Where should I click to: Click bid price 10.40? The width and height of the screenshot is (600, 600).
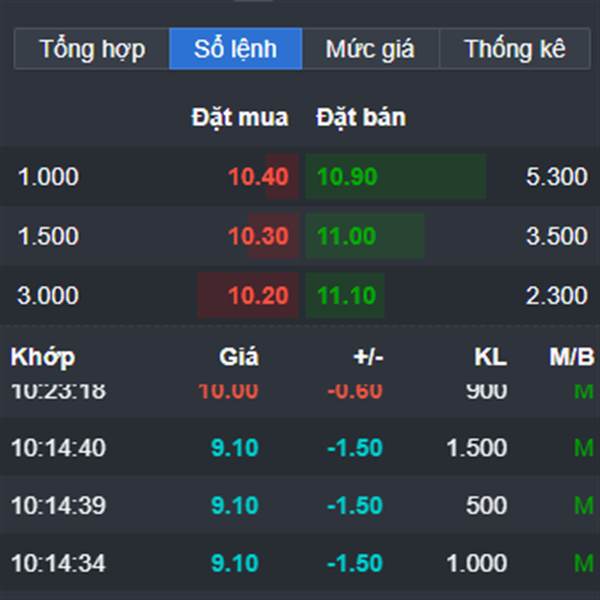pyautogui.click(x=258, y=178)
